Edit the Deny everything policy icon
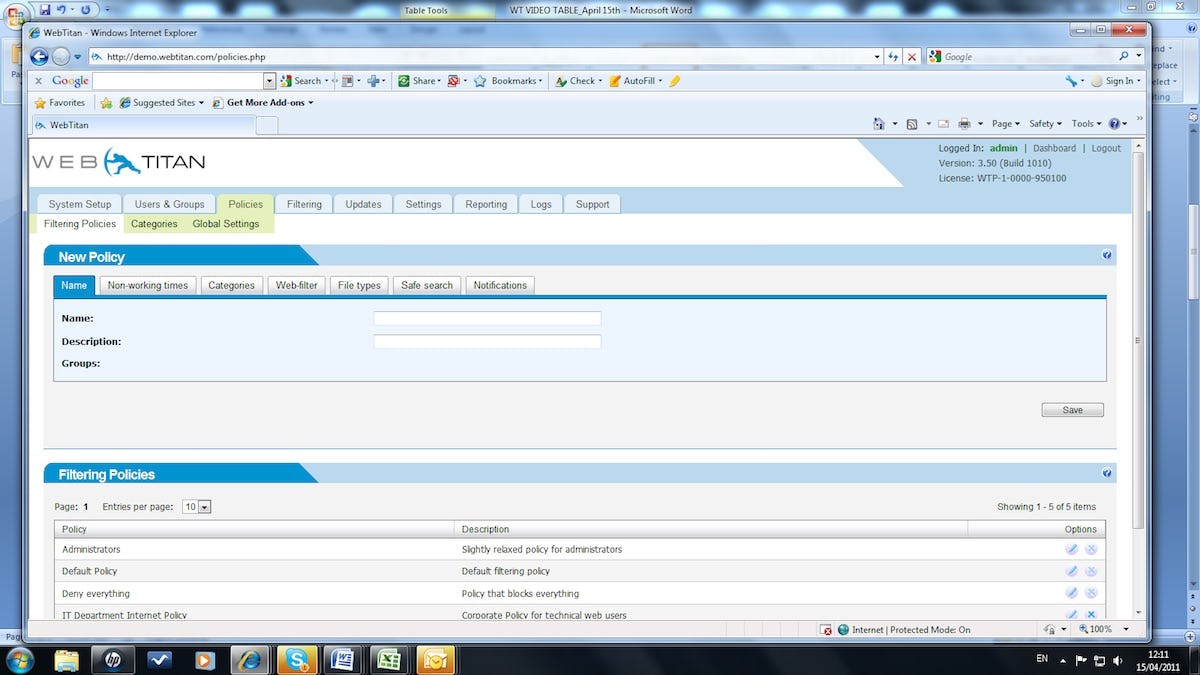 [x=1071, y=593]
